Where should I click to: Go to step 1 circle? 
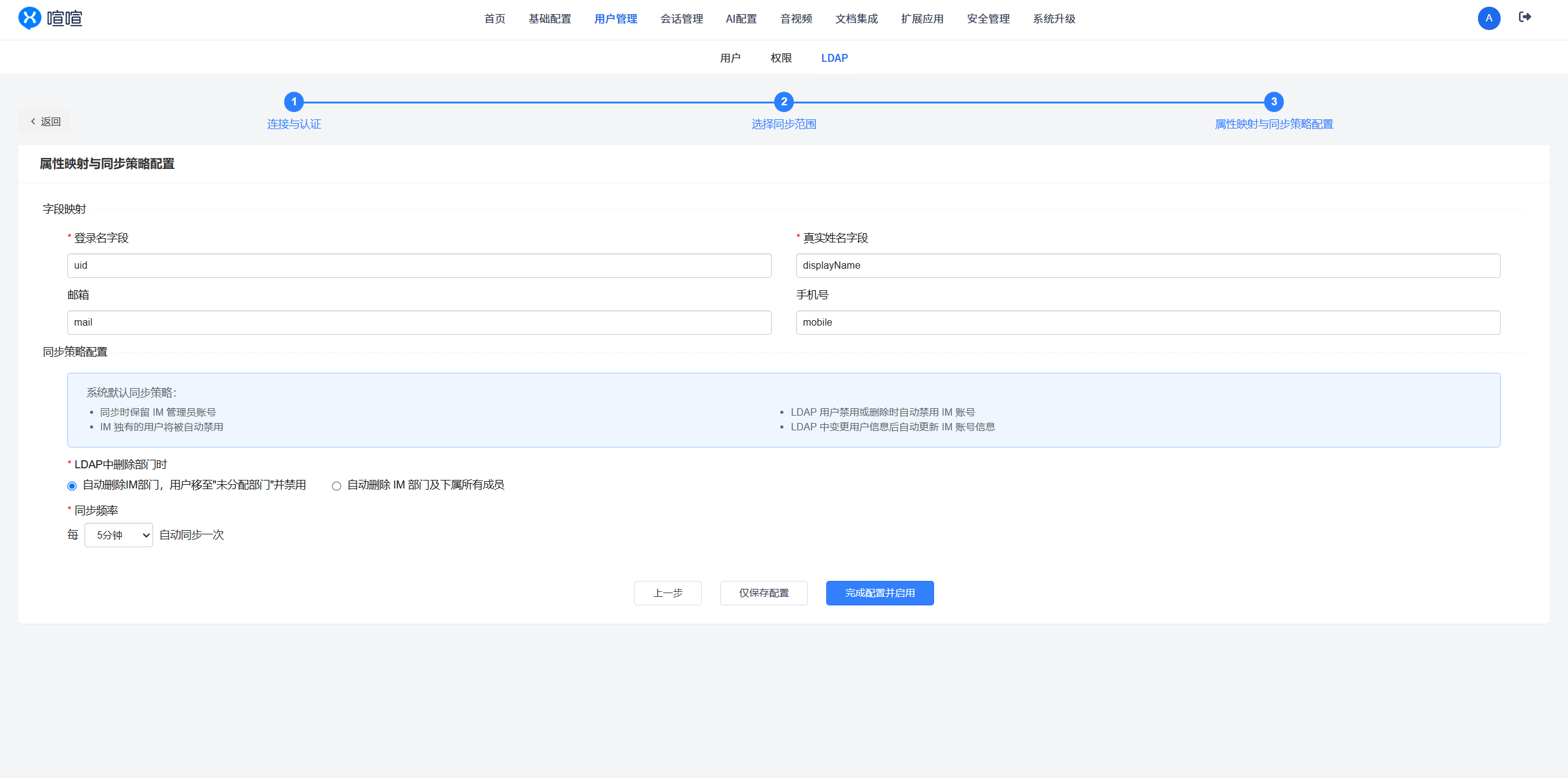click(x=294, y=102)
